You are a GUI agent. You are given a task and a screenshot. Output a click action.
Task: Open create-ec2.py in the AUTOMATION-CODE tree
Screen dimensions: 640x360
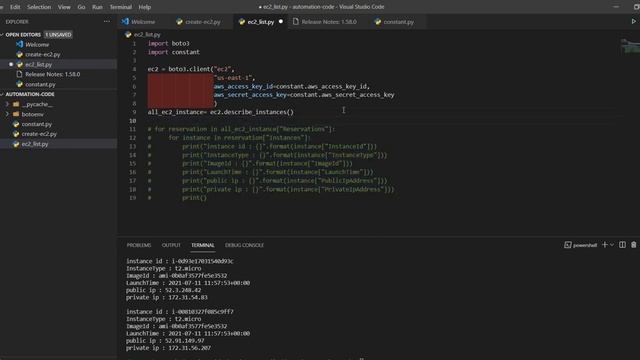[39, 134]
